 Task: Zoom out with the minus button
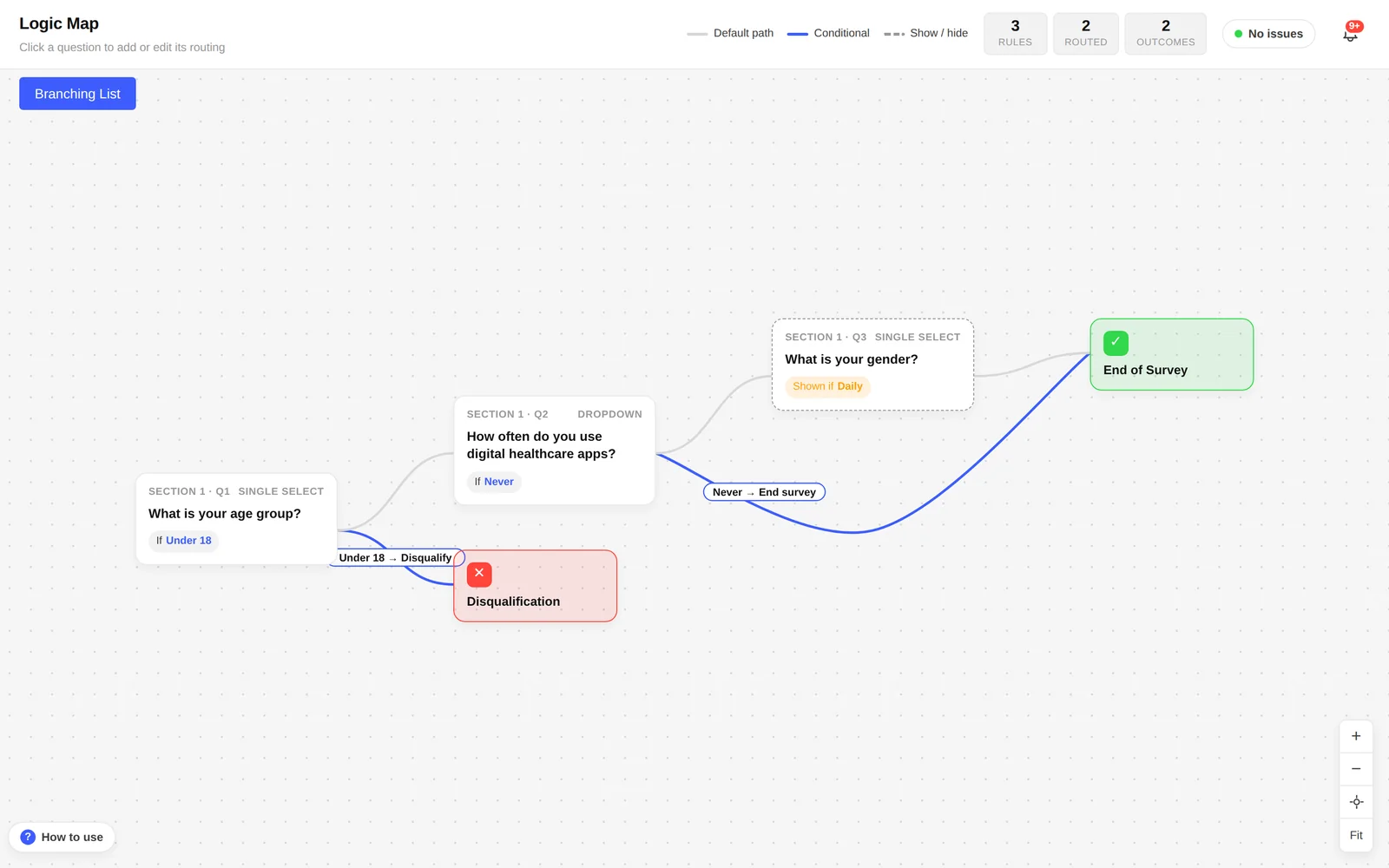(x=1356, y=769)
